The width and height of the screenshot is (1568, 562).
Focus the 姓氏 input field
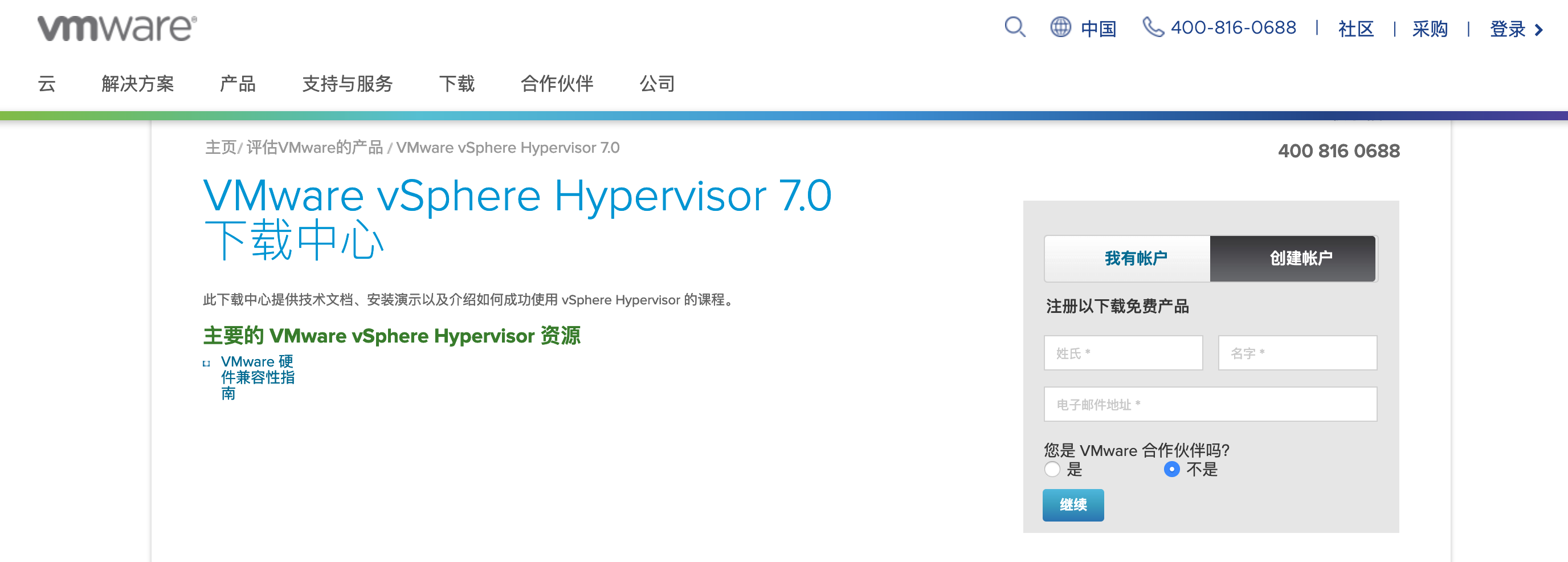click(1124, 353)
